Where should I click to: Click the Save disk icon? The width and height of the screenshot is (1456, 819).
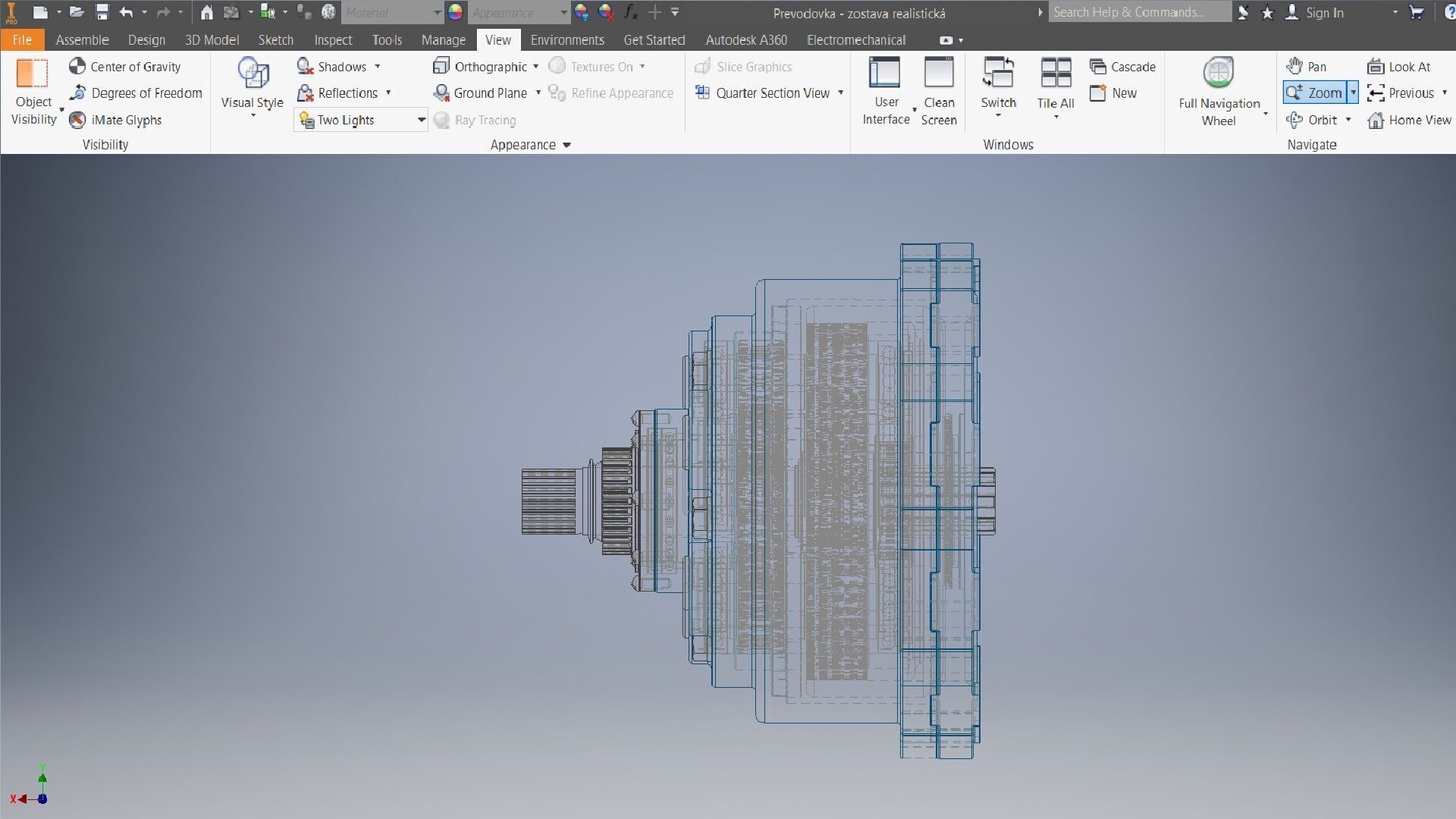[x=102, y=12]
